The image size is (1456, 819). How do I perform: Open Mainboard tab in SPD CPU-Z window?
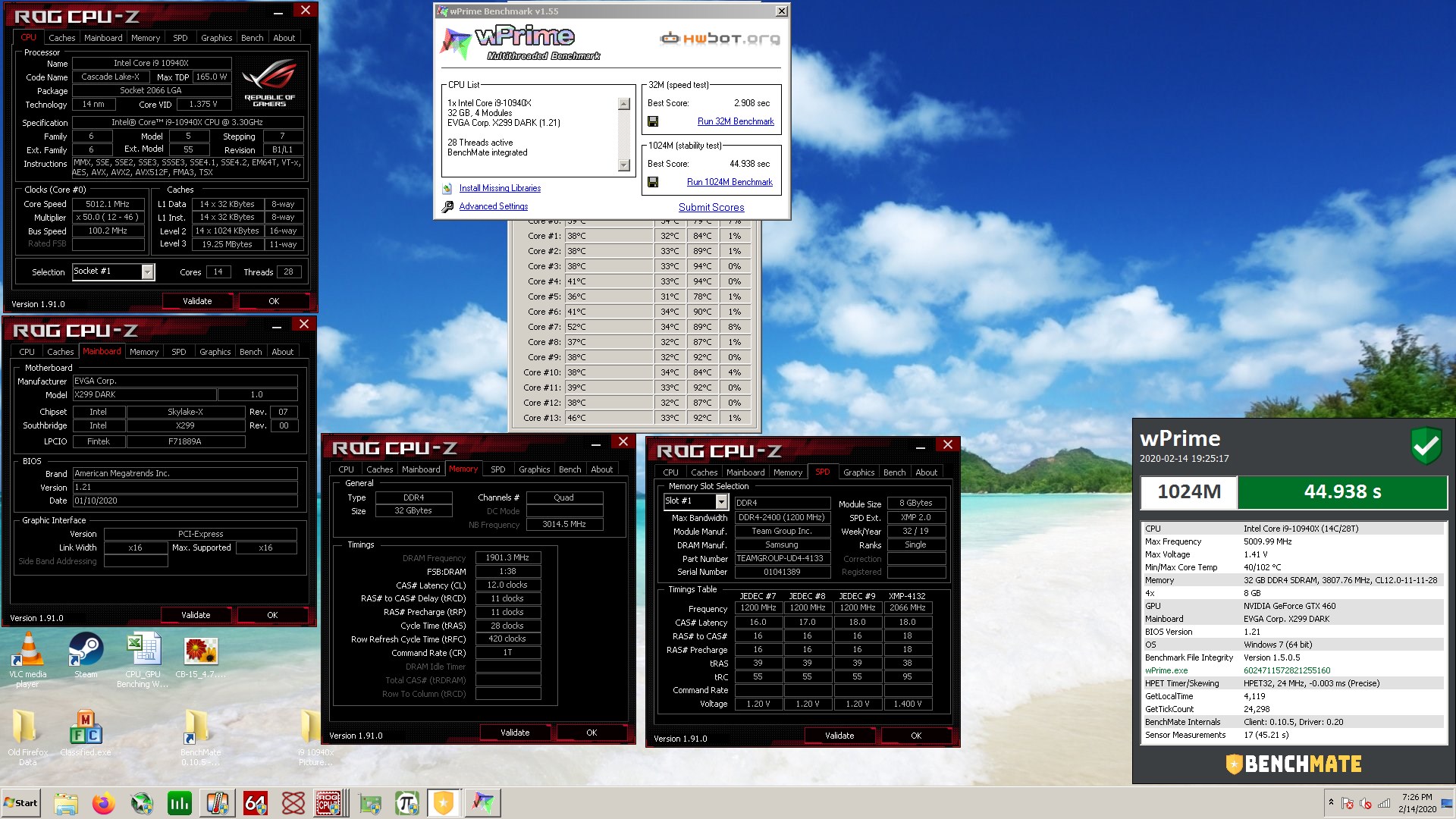[x=745, y=472]
